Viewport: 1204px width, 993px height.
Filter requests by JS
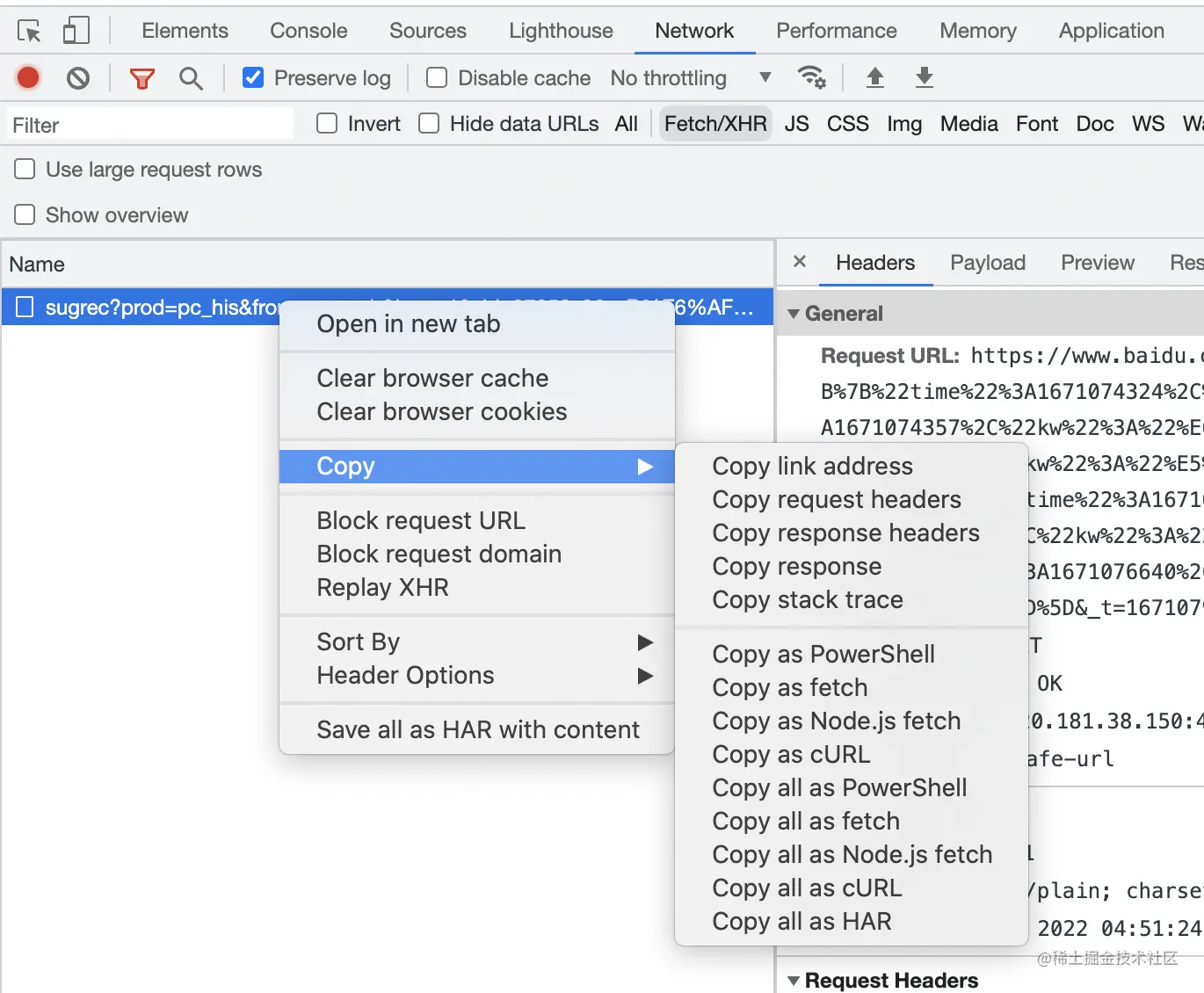click(797, 124)
